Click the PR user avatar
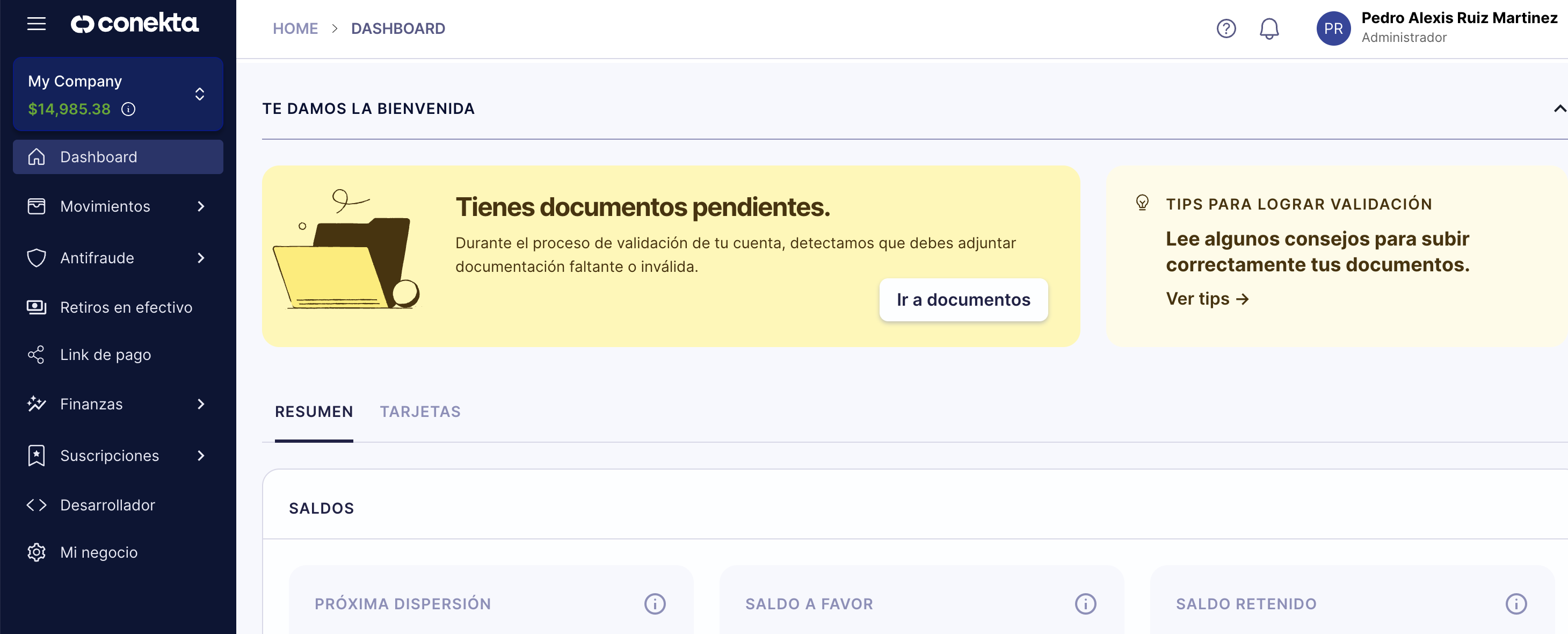The image size is (1568, 634). (x=1333, y=28)
